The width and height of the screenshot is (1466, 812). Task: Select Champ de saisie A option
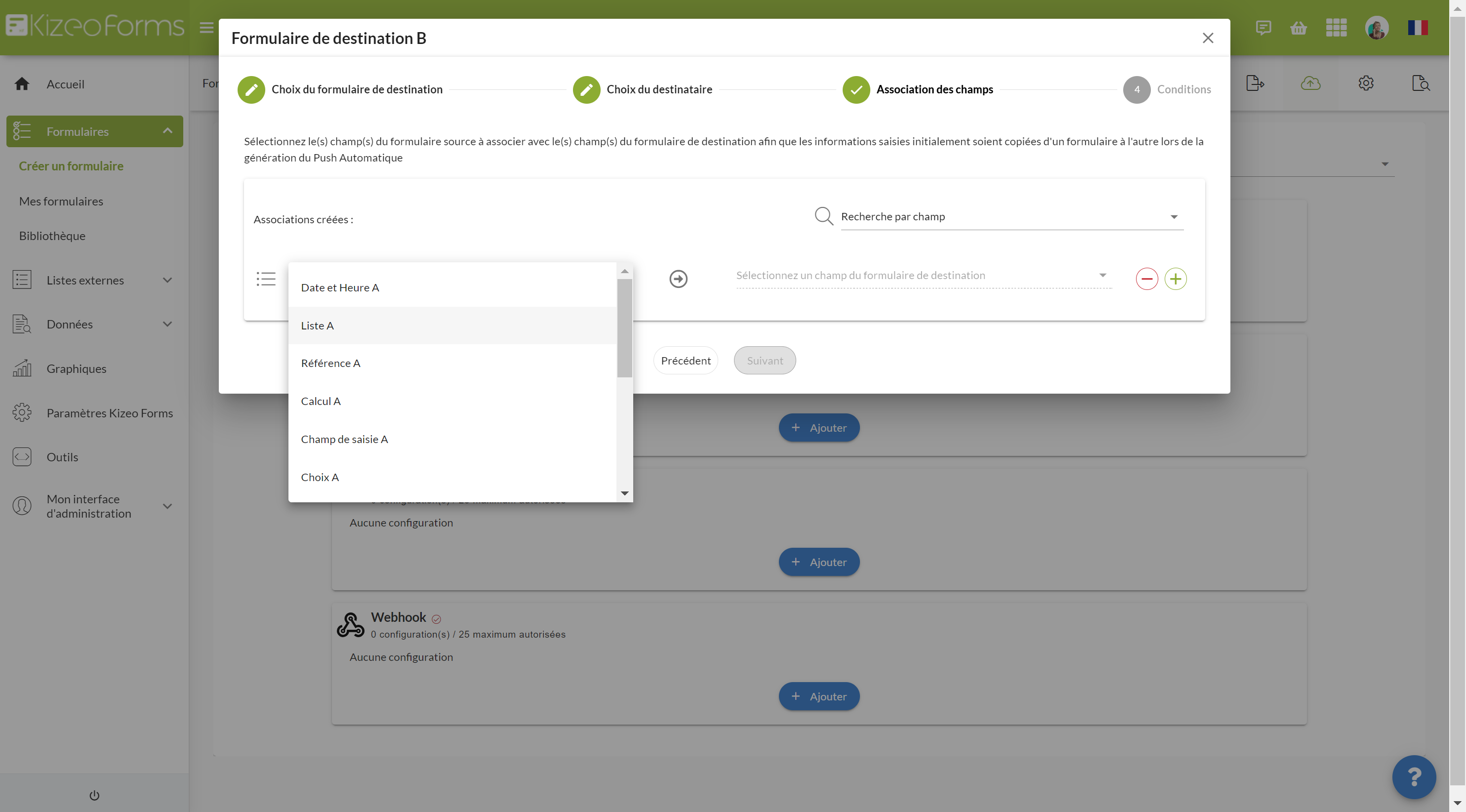click(x=452, y=439)
